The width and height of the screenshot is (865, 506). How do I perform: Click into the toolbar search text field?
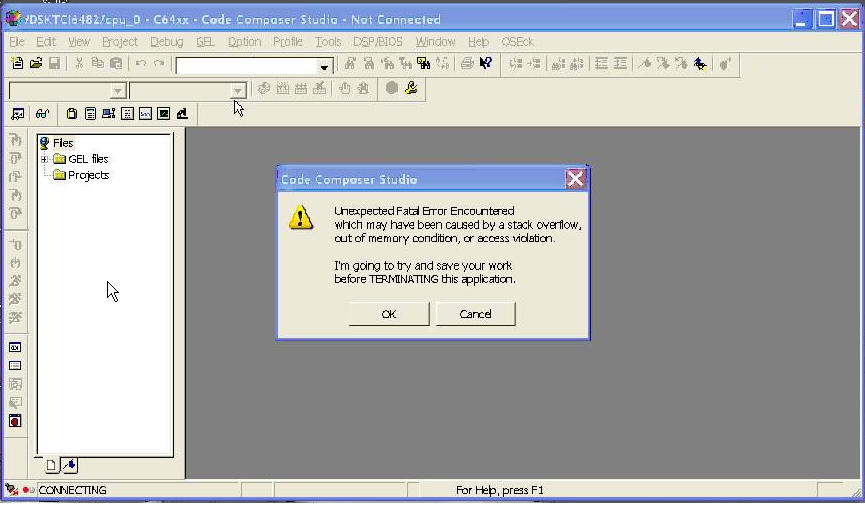click(x=247, y=66)
